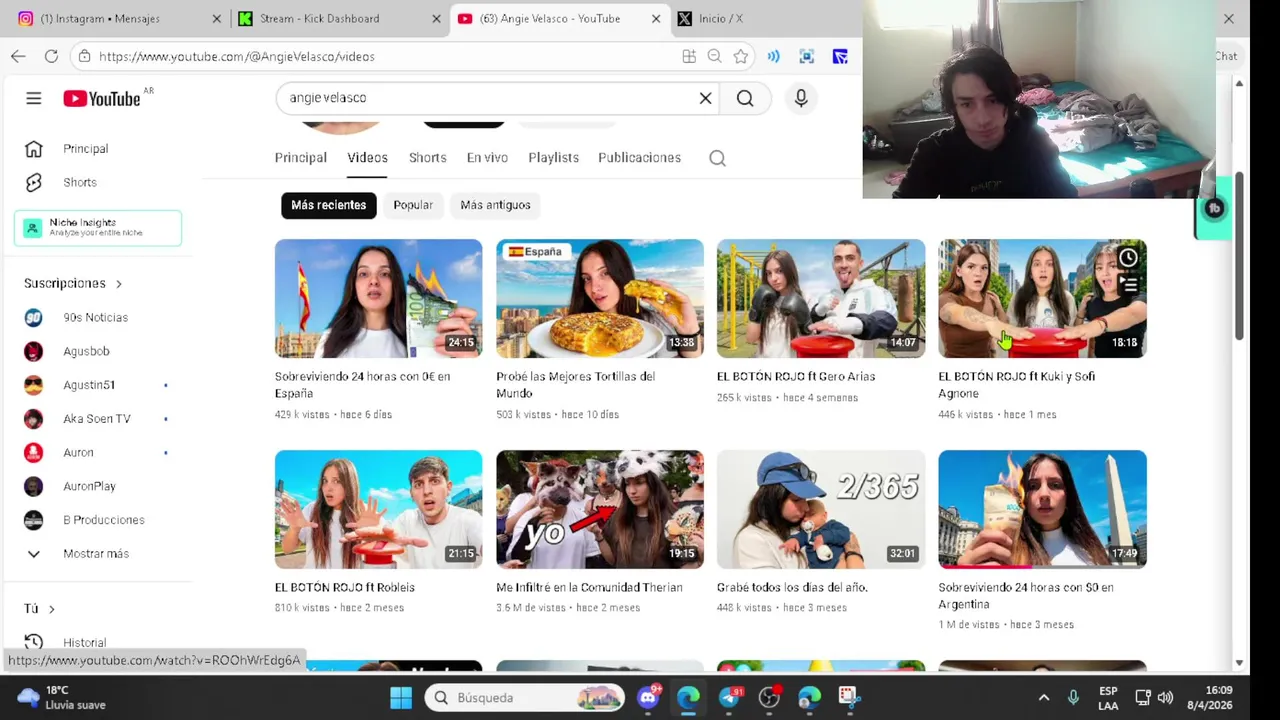Open 'Probé las Mejores Tortillas del Mundo' thumbnail
Screen dimensions: 1280x720
pos(600,298)
